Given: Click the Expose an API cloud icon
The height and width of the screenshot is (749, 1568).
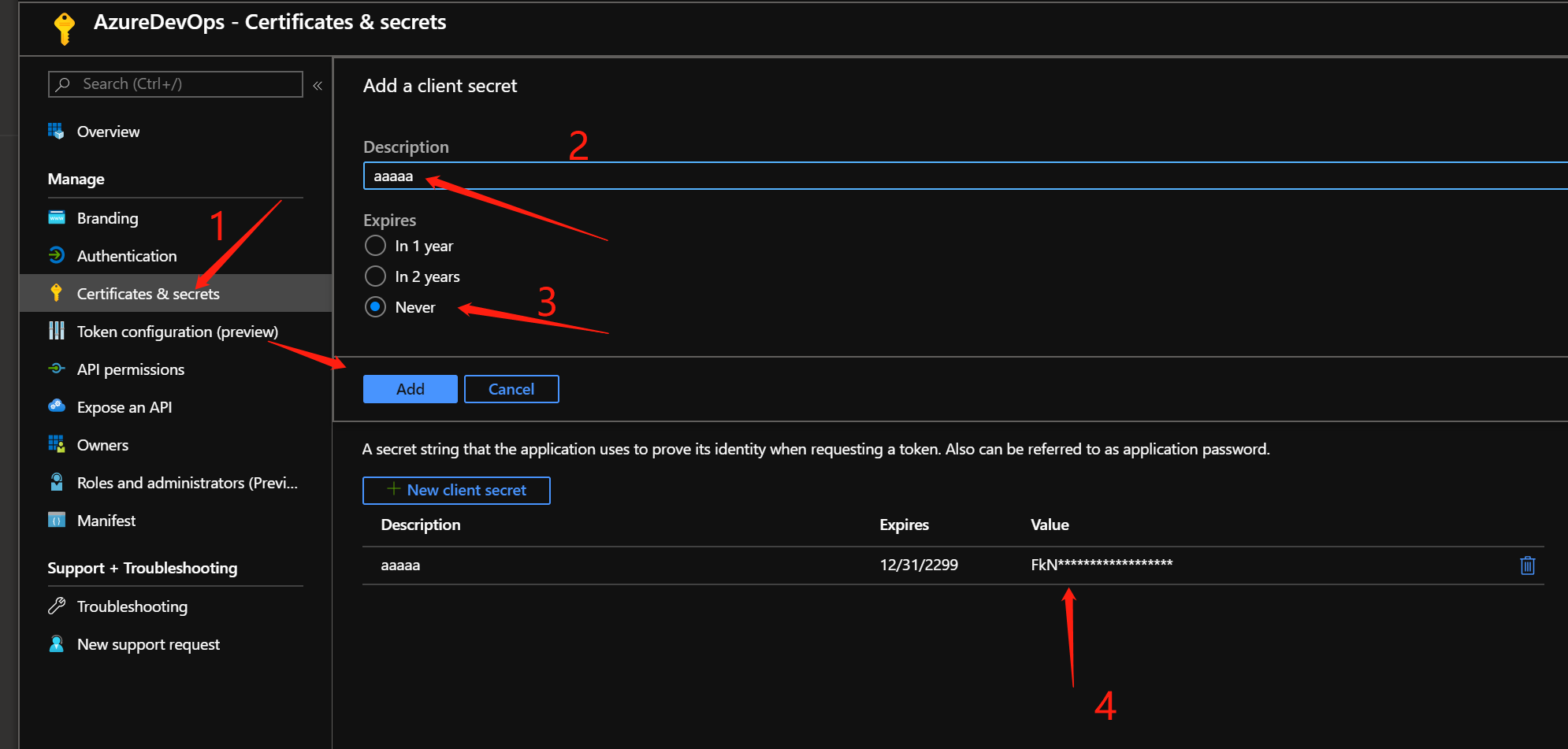Looking at the screenshot, I should pyautogui.click(x=56, y=406).
